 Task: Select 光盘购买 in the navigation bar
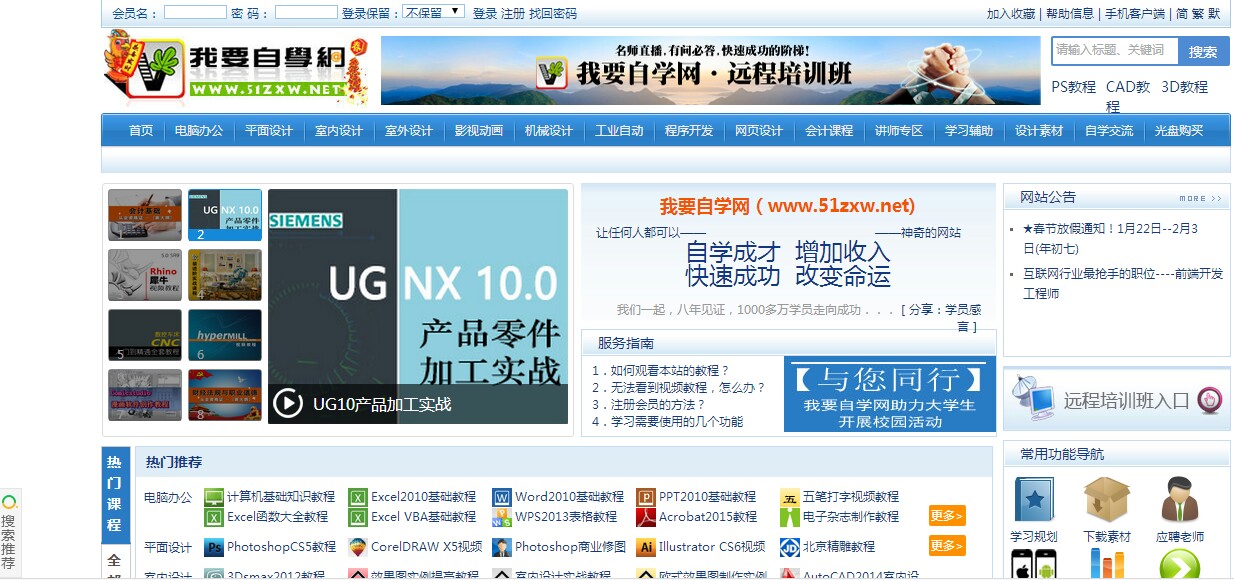[x=1179, y=131]
